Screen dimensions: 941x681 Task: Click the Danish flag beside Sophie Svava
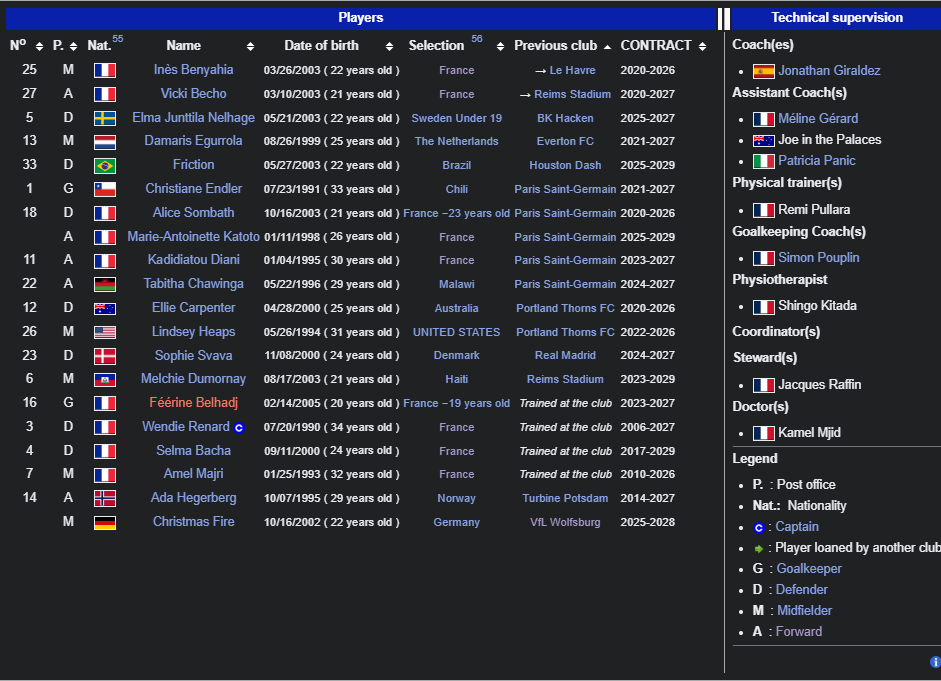click(x=105, y=356)
